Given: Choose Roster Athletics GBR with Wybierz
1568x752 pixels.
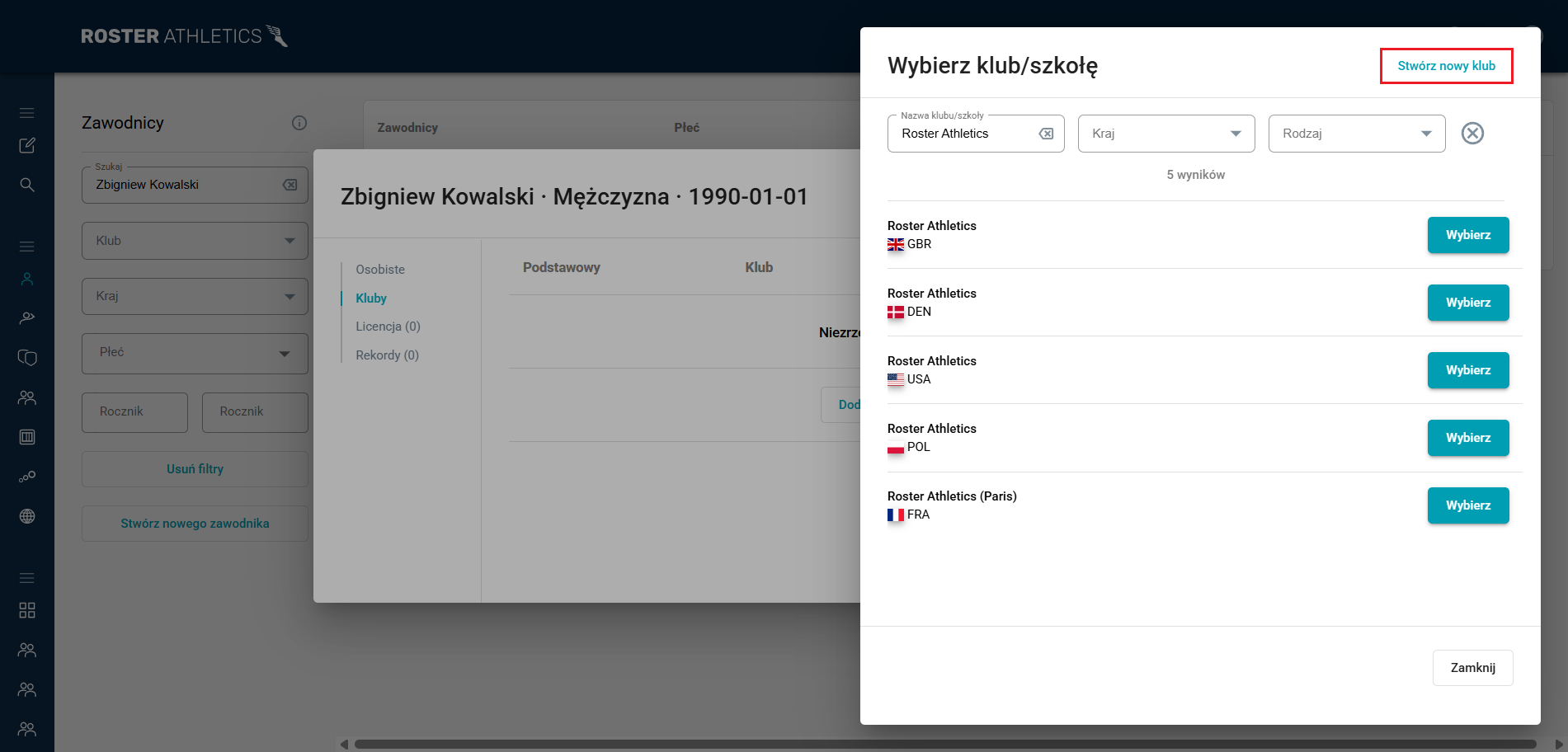Looking at the screenshot, I should [x=1468, y=235].
